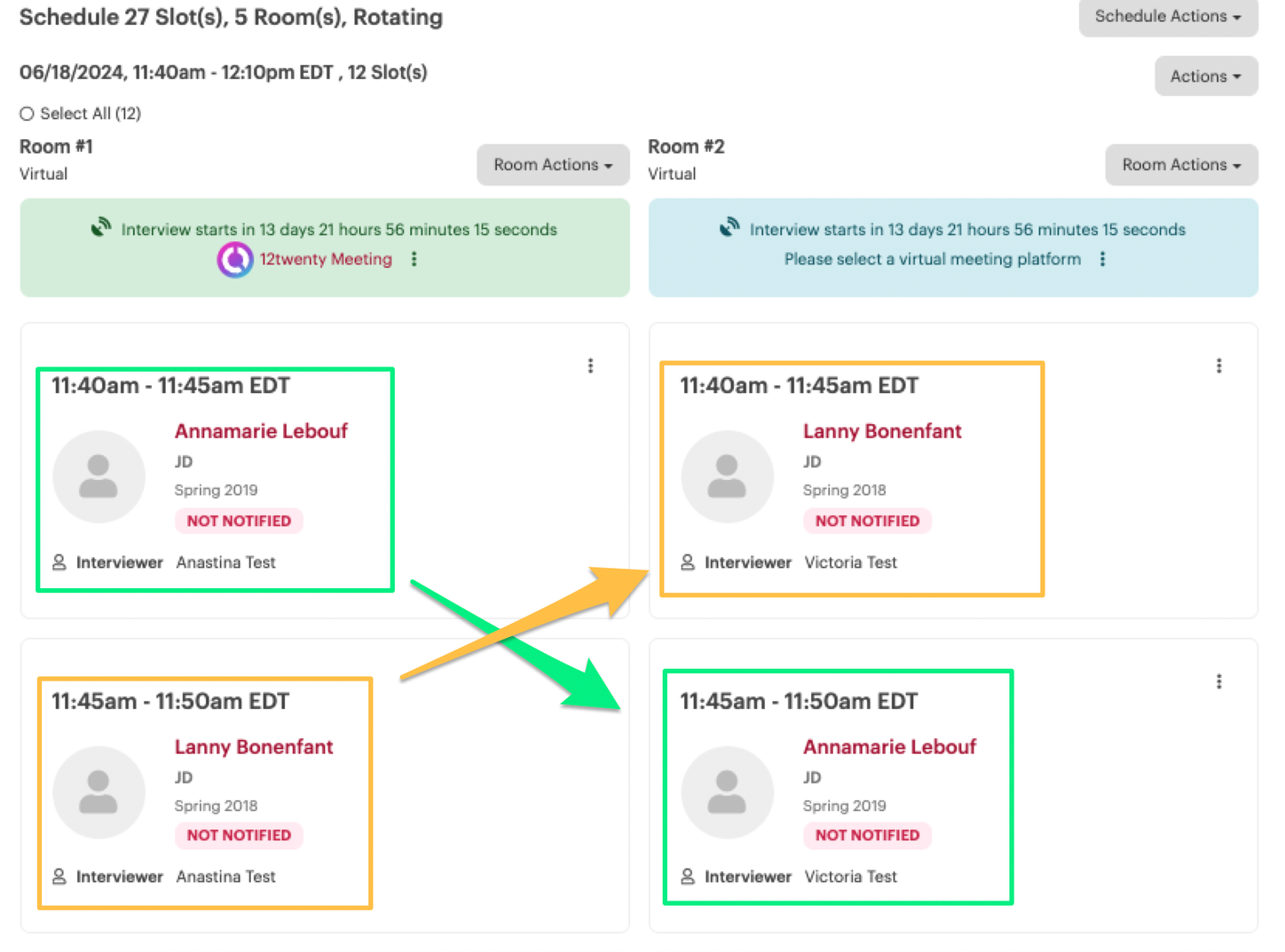Open the Schedule Actions dropdown
Screen dimensions: 1285x952
pyautogui.click(x=1168, y=17)
